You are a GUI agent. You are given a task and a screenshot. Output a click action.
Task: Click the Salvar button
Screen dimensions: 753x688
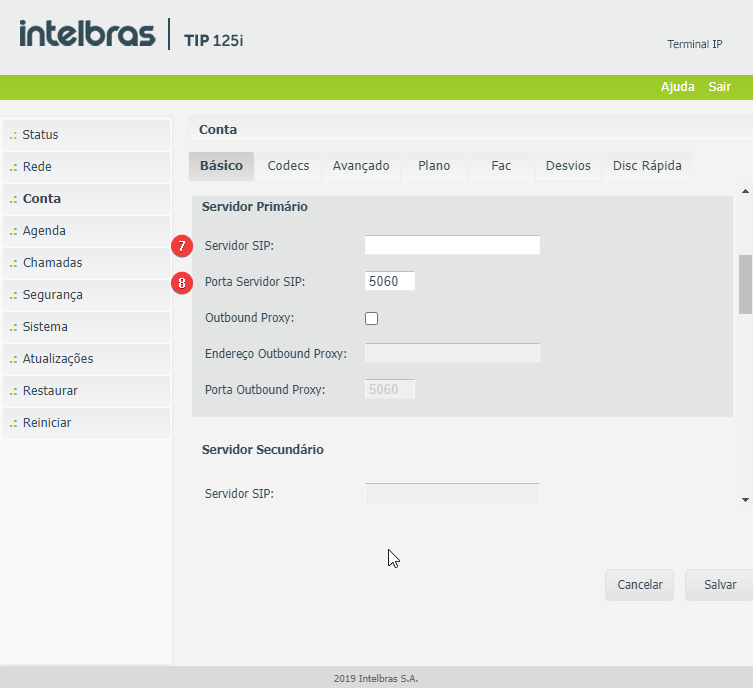click(x=719, y=585)
